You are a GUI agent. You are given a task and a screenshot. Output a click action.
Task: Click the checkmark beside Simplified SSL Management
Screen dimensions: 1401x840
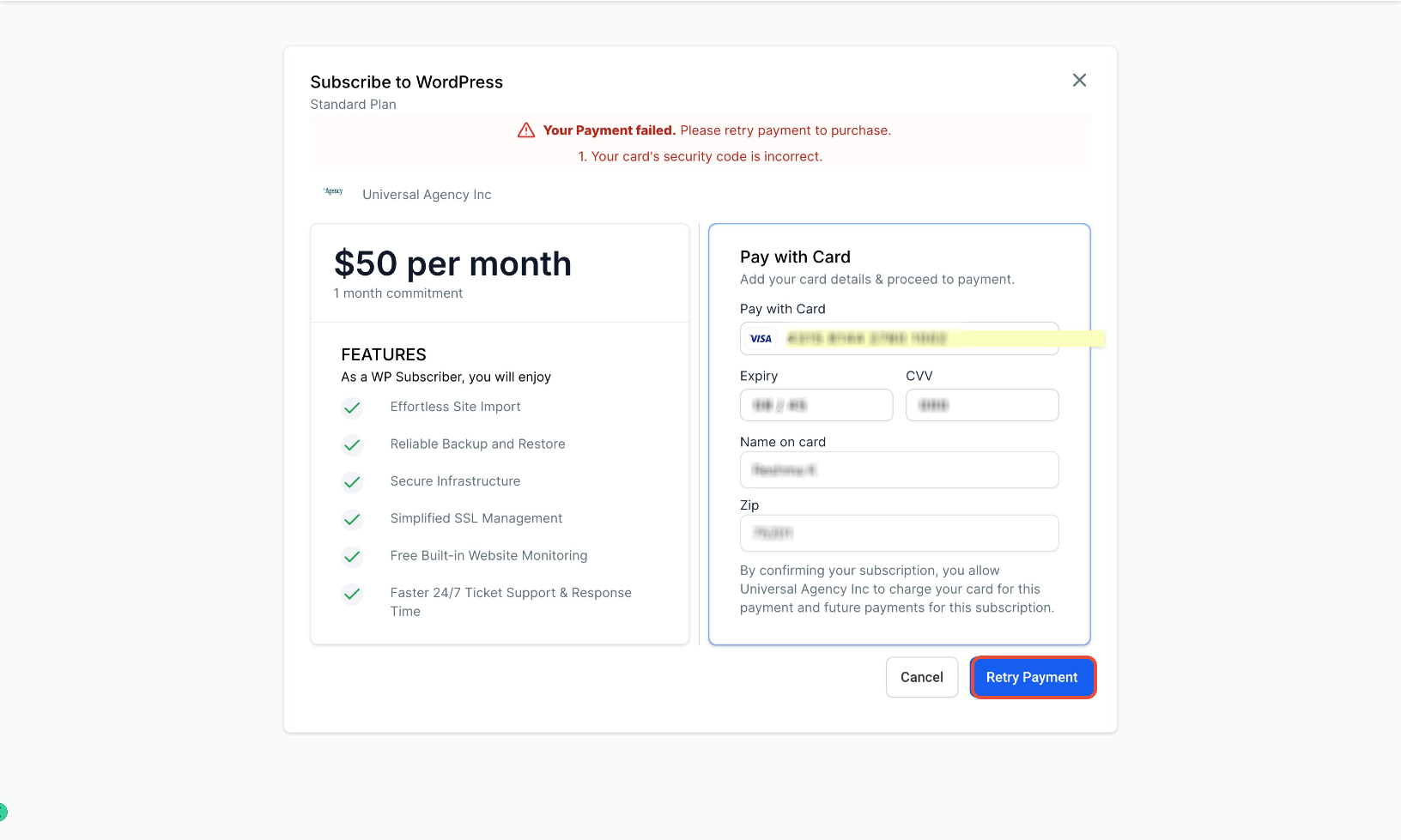tap(352, 519)
